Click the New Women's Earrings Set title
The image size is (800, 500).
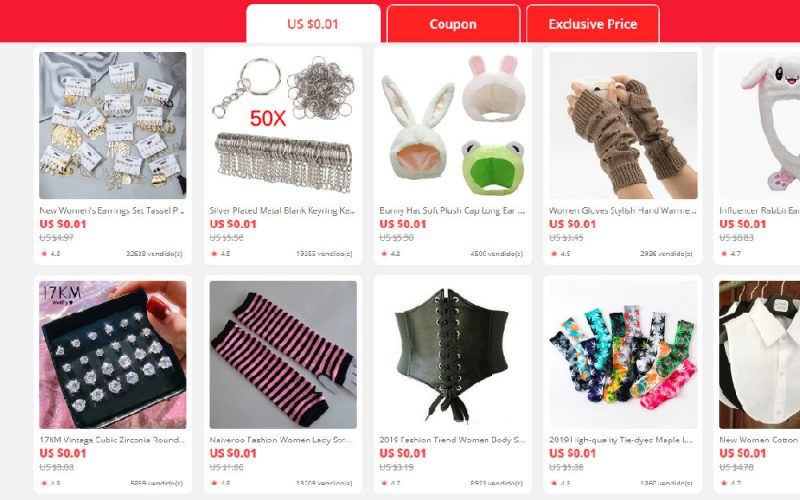[x=112, y=210]
